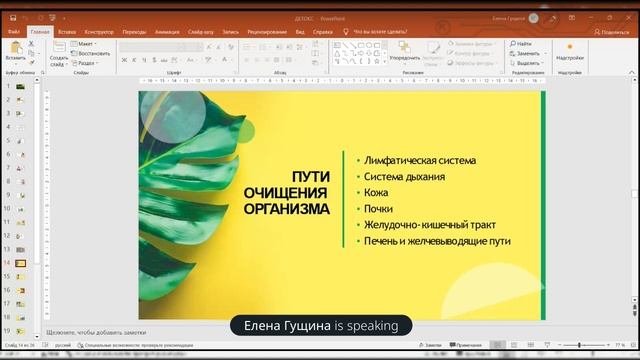
Task: Click the ribbon display options icon
Action: coord(572,18)
